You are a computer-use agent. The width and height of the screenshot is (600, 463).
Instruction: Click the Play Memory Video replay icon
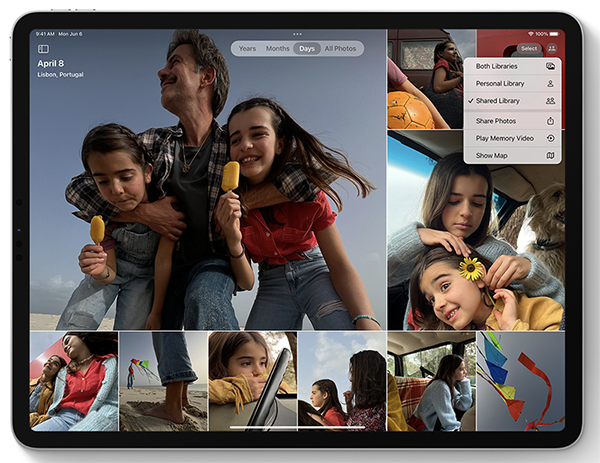pyautogui.click(x=550, y=138)
